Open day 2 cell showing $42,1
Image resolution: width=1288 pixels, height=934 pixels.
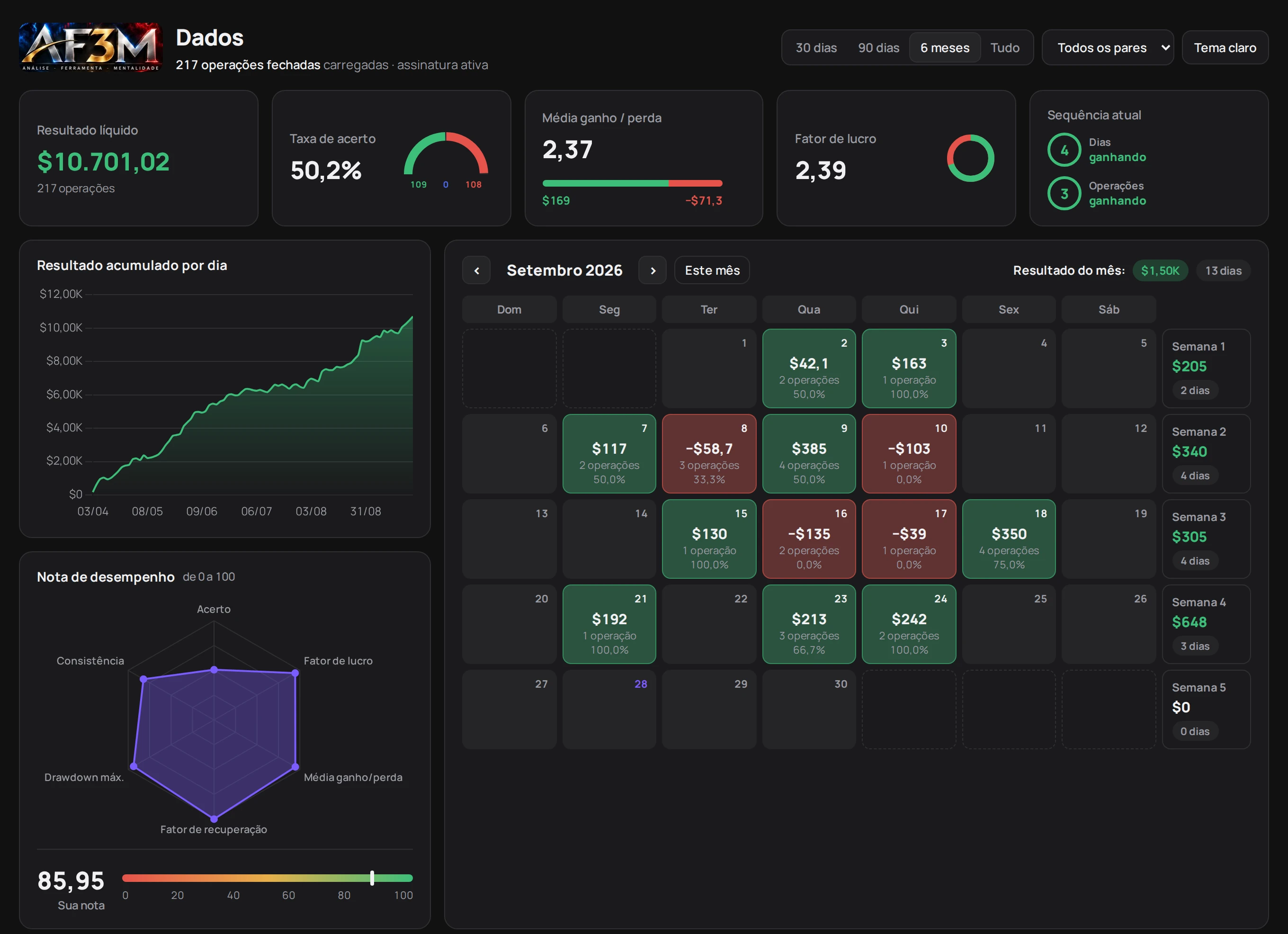click(x=809, y=368)
